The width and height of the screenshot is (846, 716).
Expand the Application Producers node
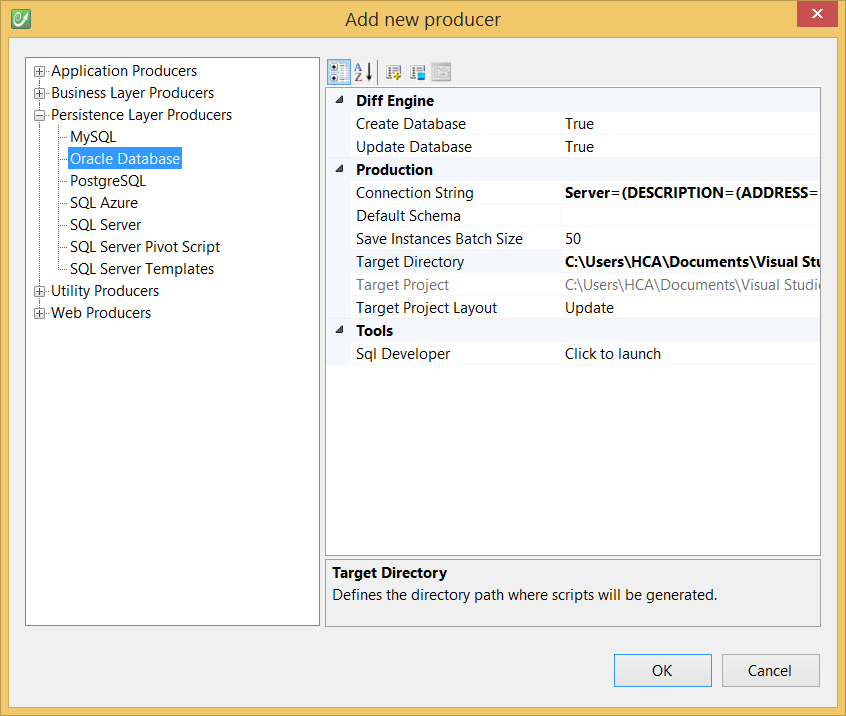click(x=40, y=71)
